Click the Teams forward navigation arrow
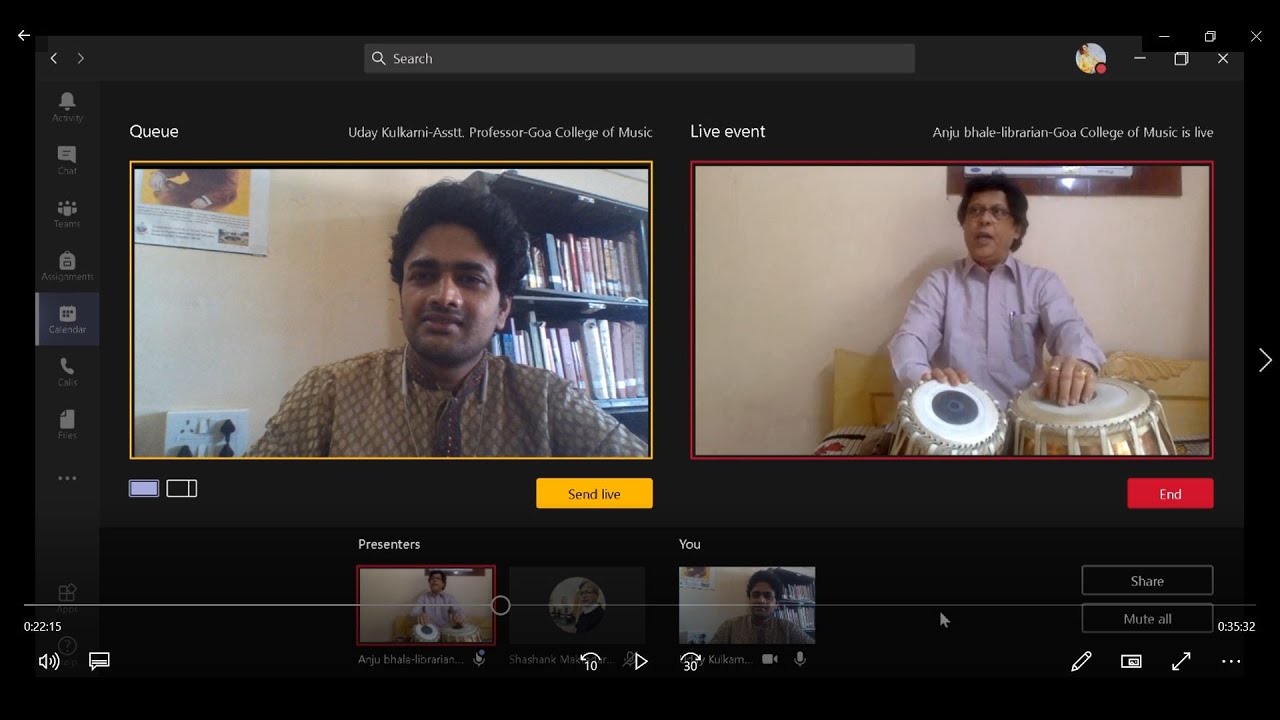Image resolution: width=1280 pixels, height=720 pixels. pyautogui.click(x=81, y=59)
